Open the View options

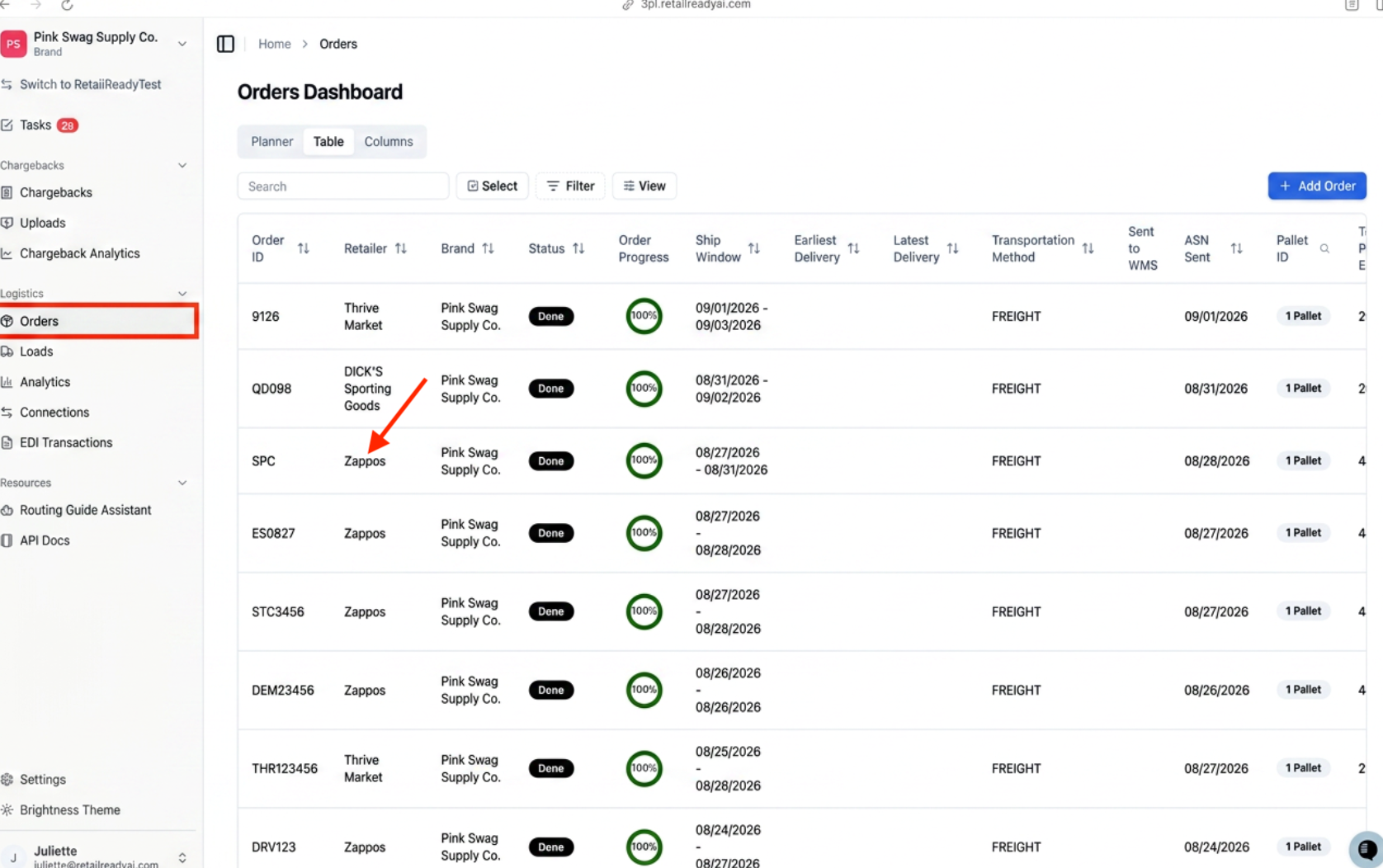point(644,186)
